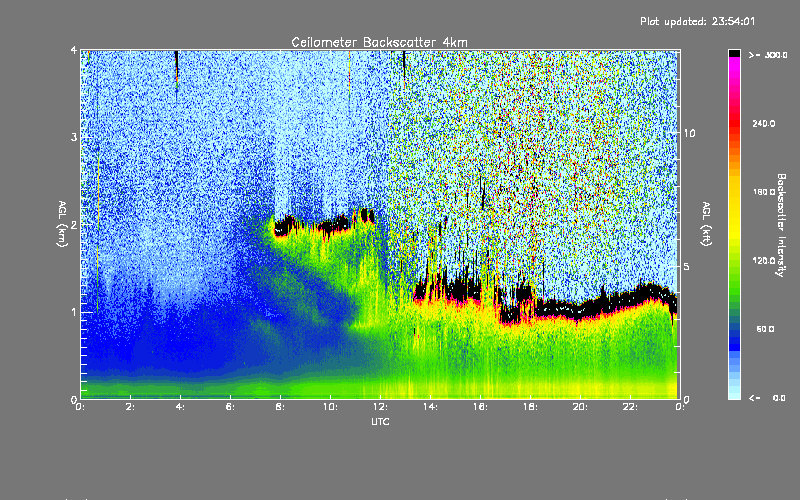Image resolution: width=800 pixels, height=500 pixels.
Task: Click the '10:' tick on UTC axis
Action: tap(330, 407)
